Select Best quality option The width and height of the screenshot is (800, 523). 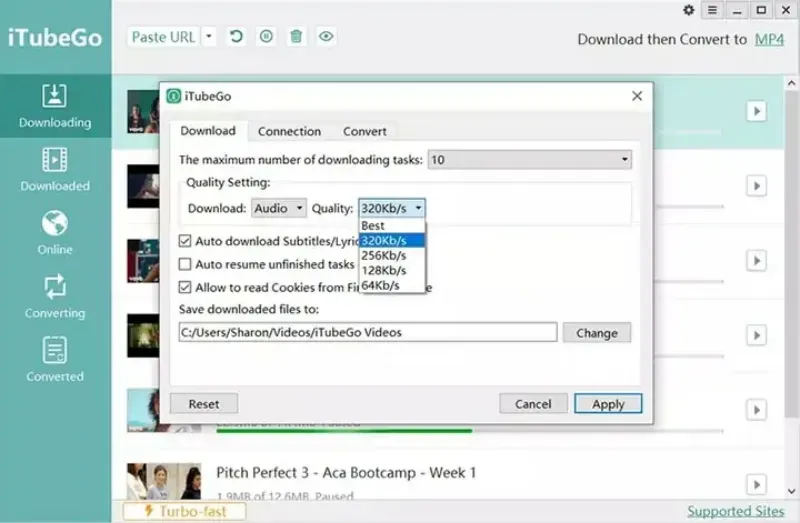coord(392,226)
